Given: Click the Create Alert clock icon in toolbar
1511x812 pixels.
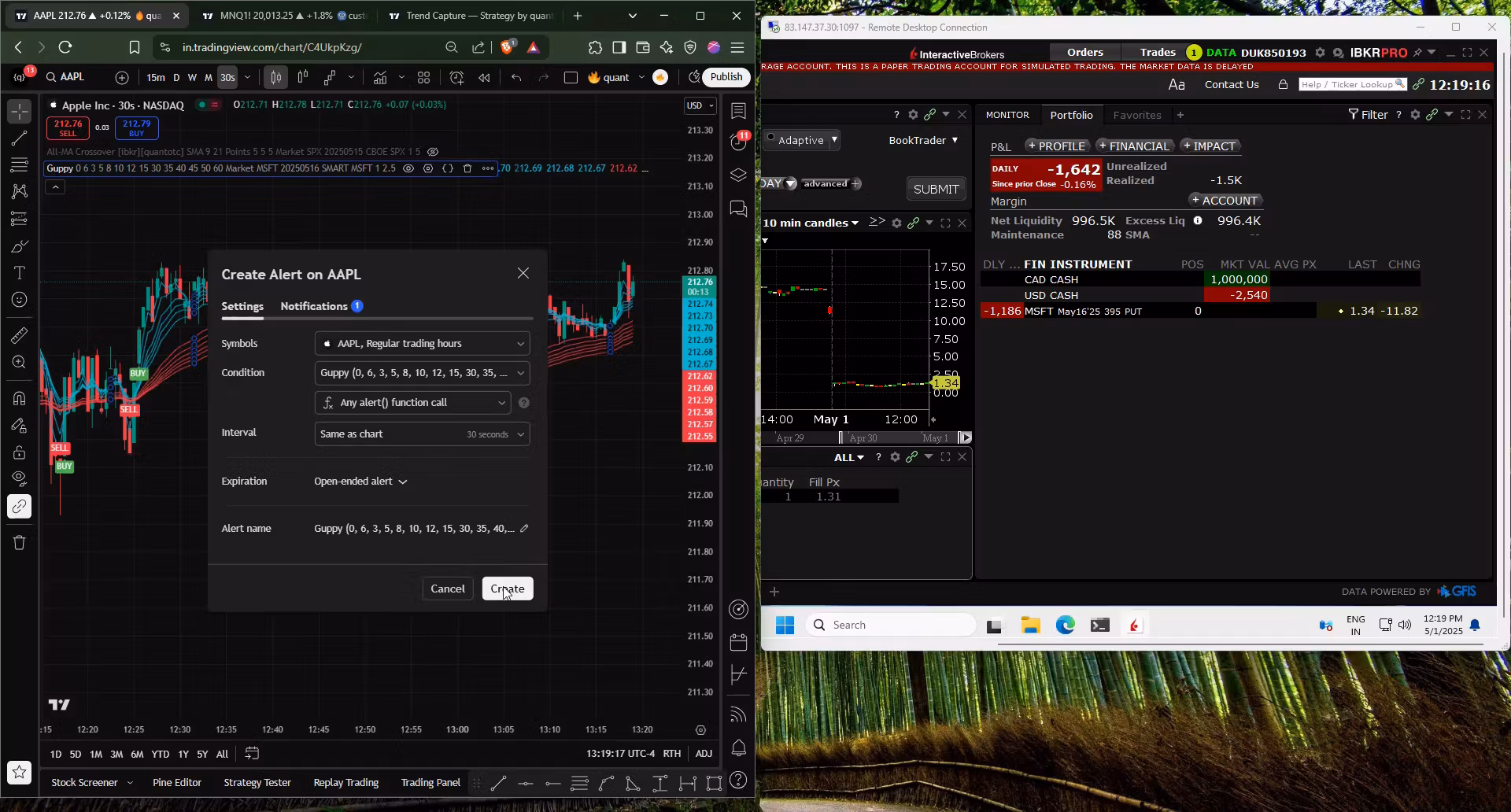Looking at the screenshot, I should coord(457,77).
